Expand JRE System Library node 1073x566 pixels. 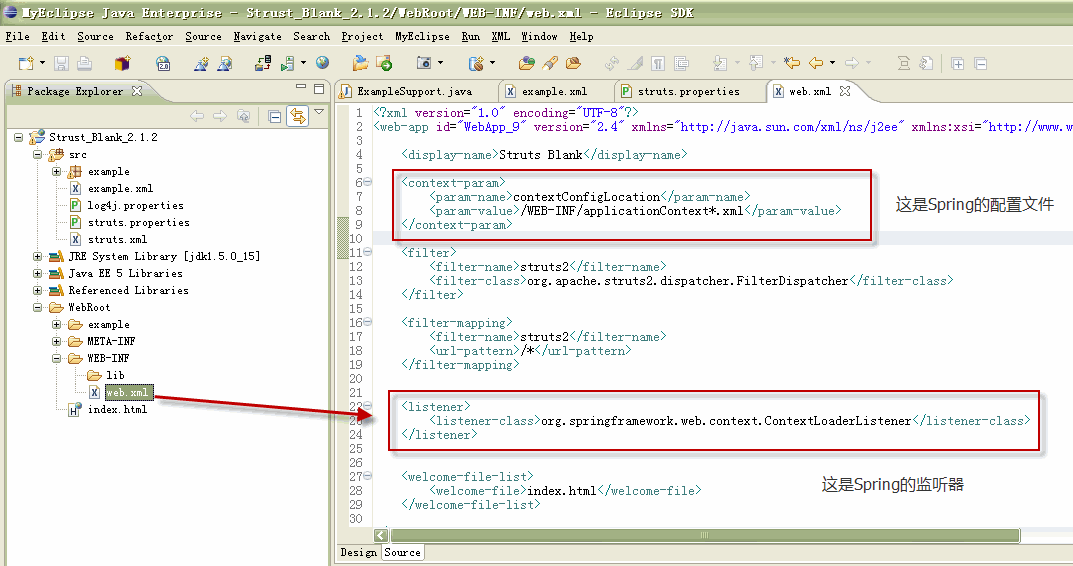coord(38,257)
